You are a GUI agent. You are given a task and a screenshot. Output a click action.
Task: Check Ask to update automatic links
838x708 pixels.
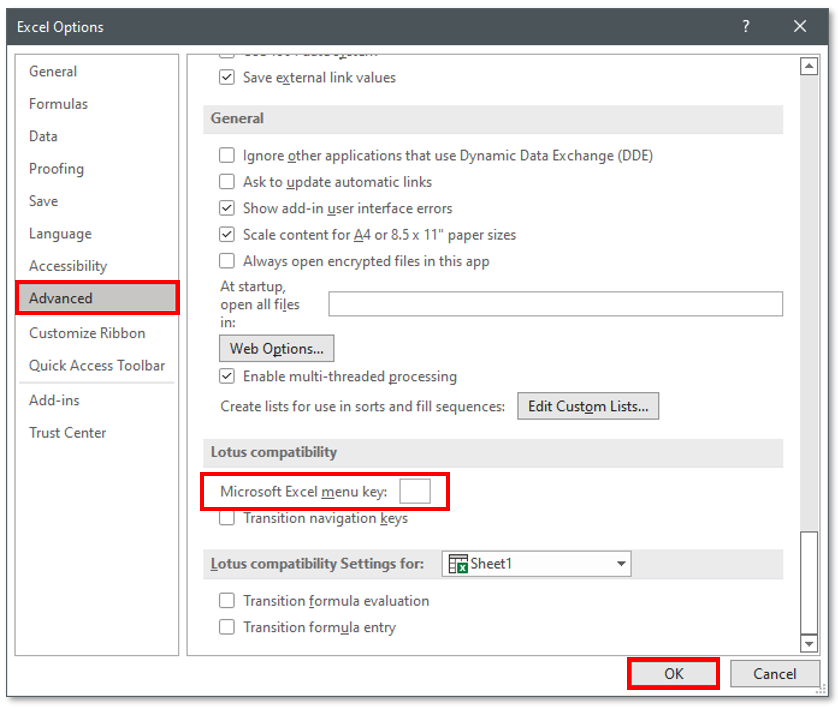[227, 182]
